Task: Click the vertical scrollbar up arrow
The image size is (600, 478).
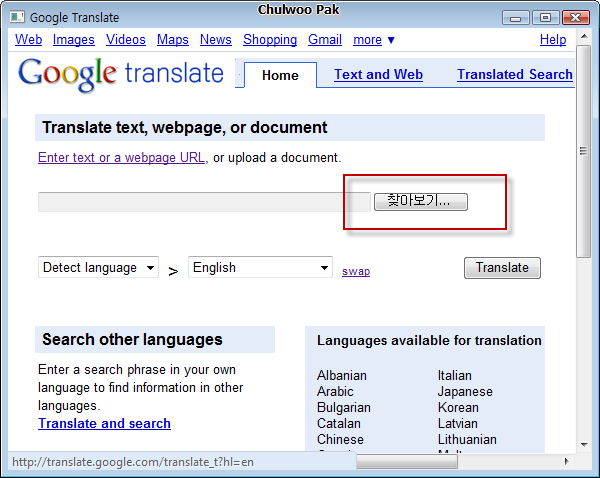Action: pyautogui.click(x=584, y=36)
